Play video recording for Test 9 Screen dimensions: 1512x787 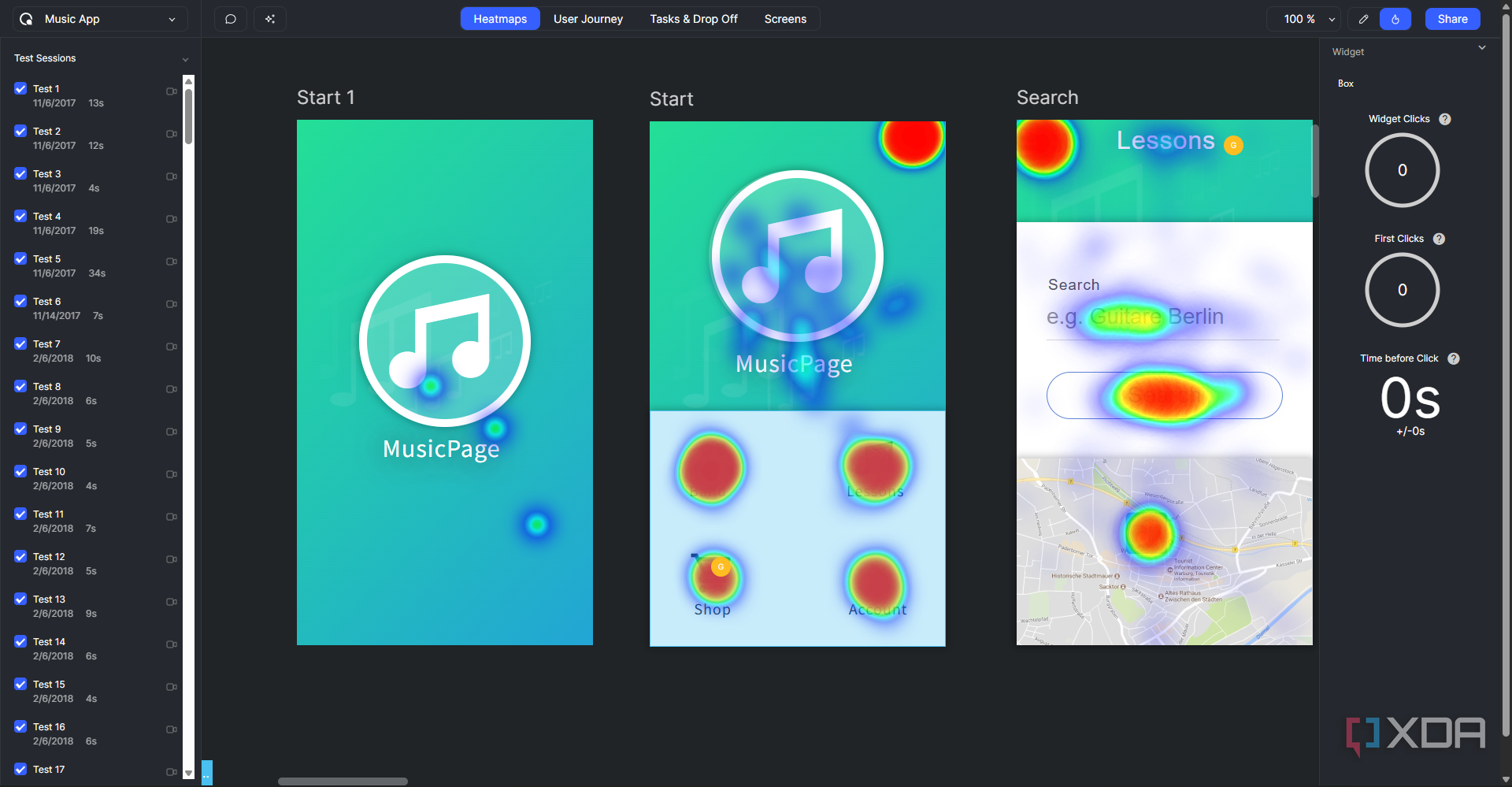[x=172, y=432]
